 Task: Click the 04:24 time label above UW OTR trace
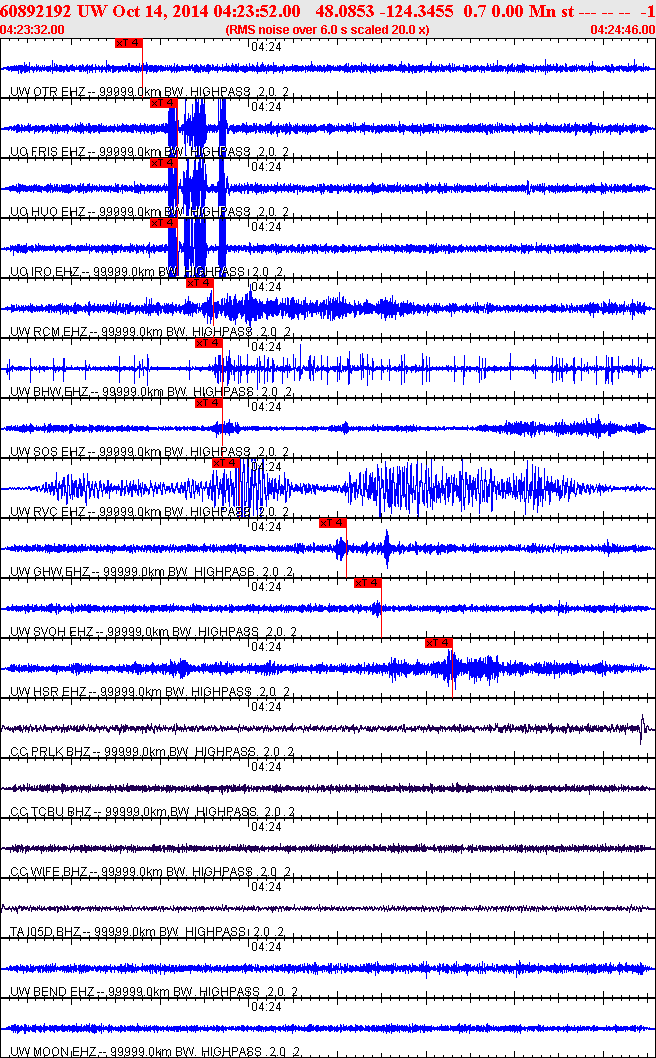point(266,47)
